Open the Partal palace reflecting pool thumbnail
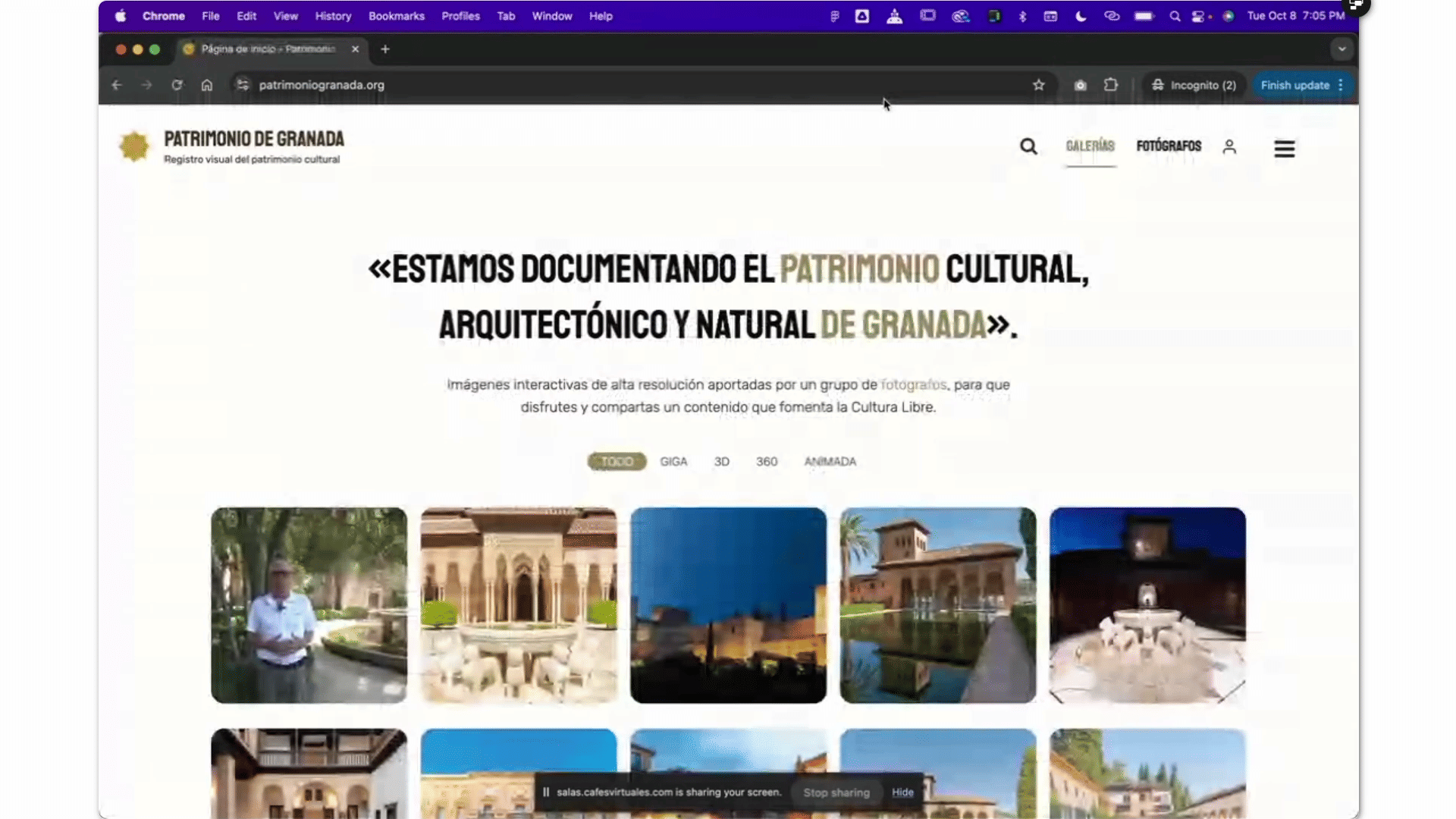Screen dimensions: 1456x819 938,605
